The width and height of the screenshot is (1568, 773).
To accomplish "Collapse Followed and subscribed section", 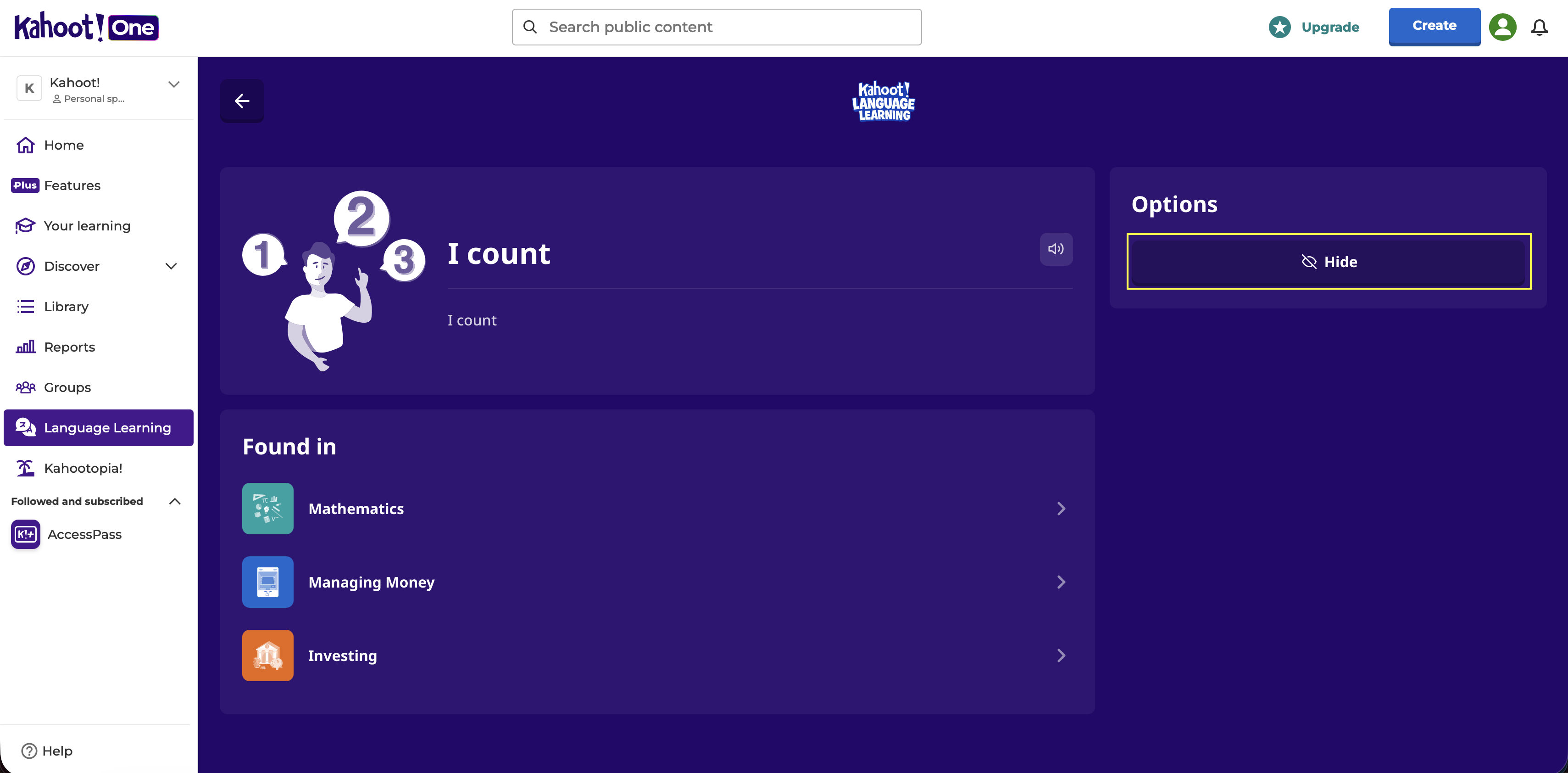I will click(x=175, y=501).
